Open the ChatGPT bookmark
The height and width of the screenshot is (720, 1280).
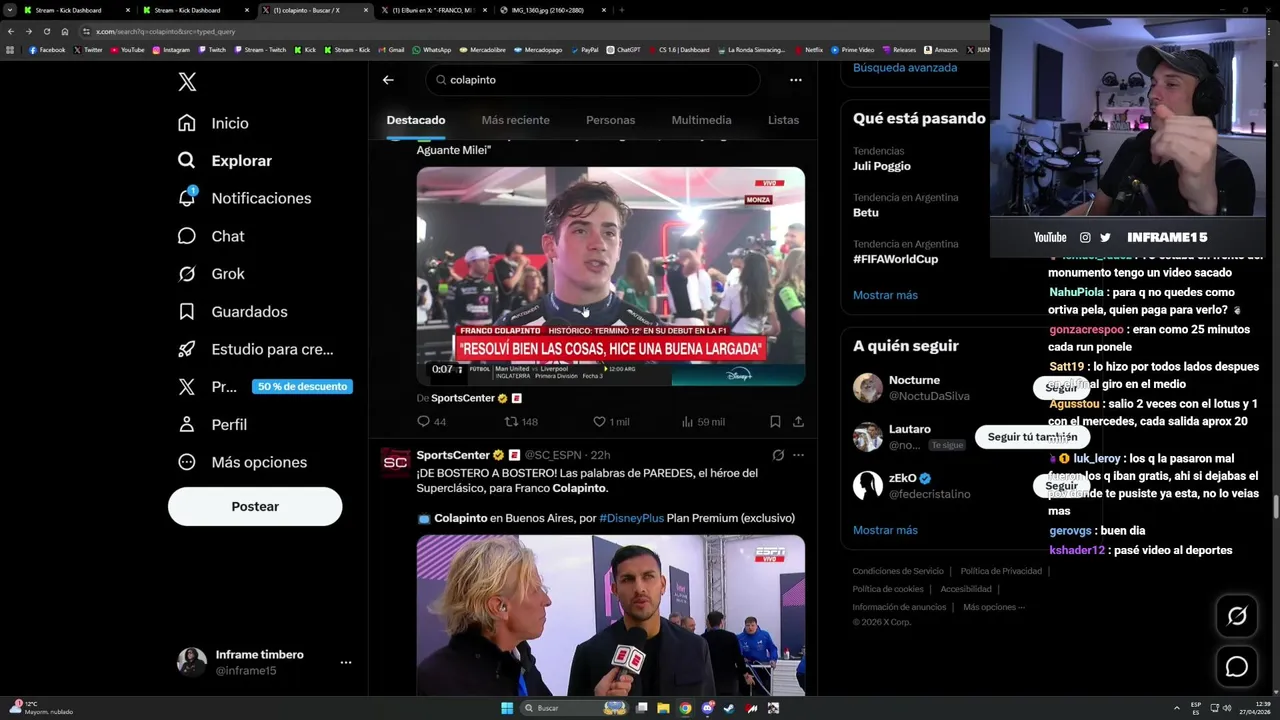point(624,50)
